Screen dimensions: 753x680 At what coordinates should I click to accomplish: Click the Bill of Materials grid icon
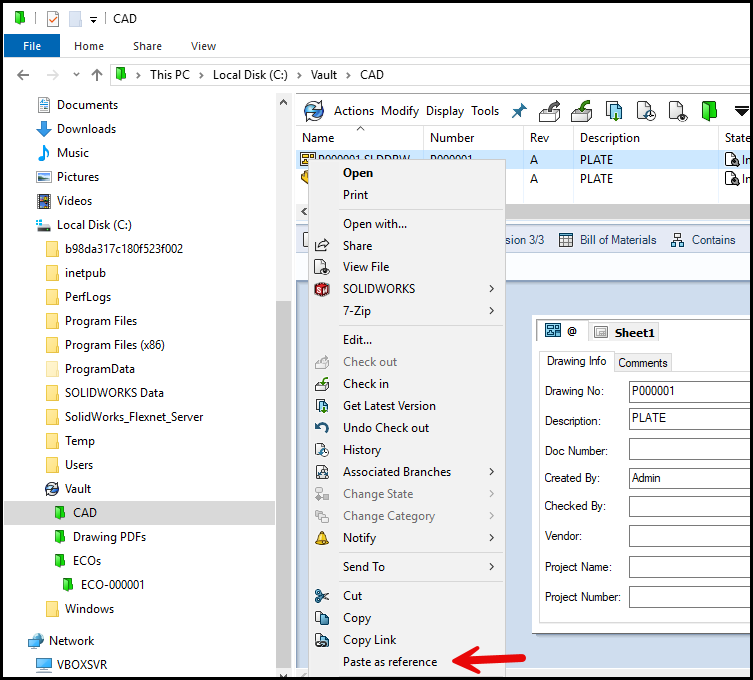click(x=566, y=240)
